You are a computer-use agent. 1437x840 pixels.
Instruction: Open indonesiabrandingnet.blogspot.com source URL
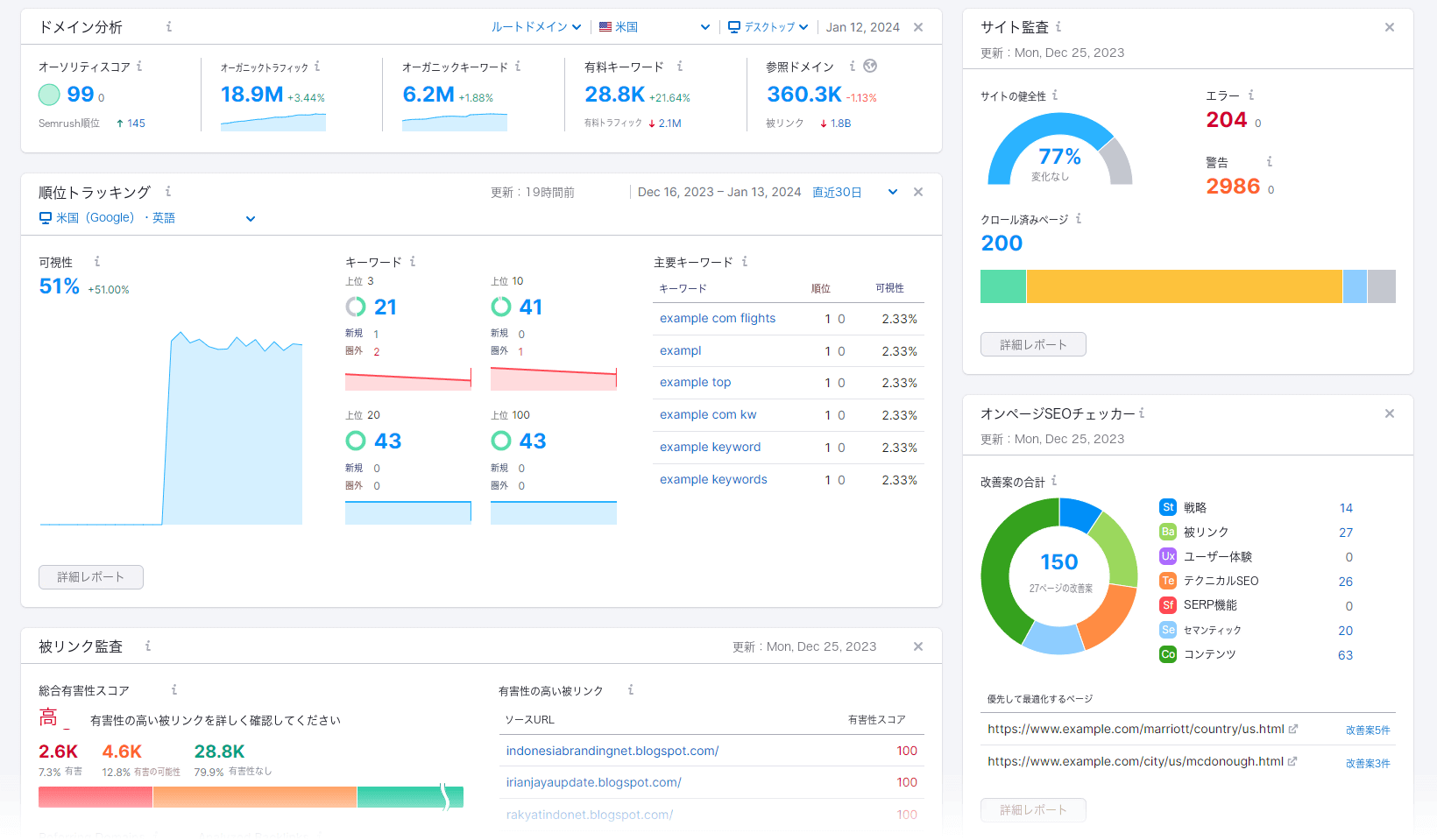612,751
